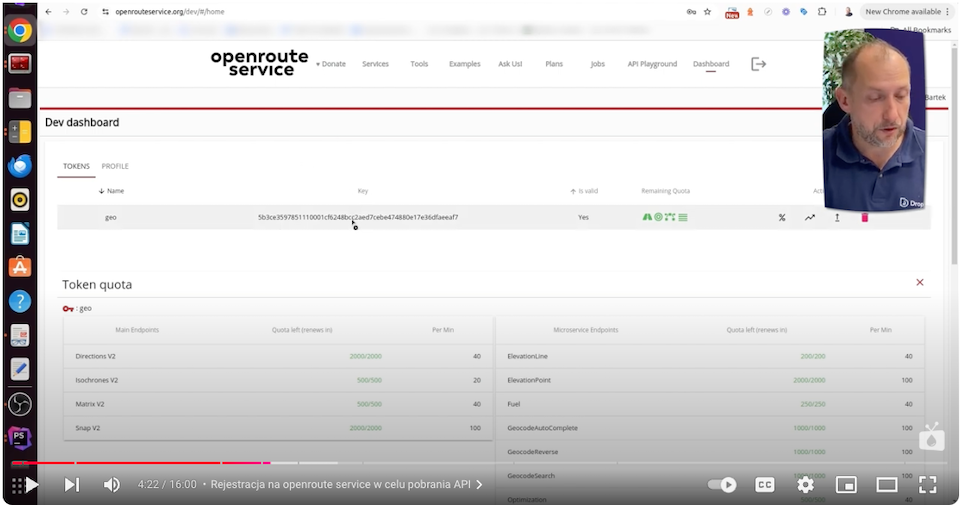Launch Thunderbird mail from the dock
The image size is (960, 505).
tap(20, 166)
